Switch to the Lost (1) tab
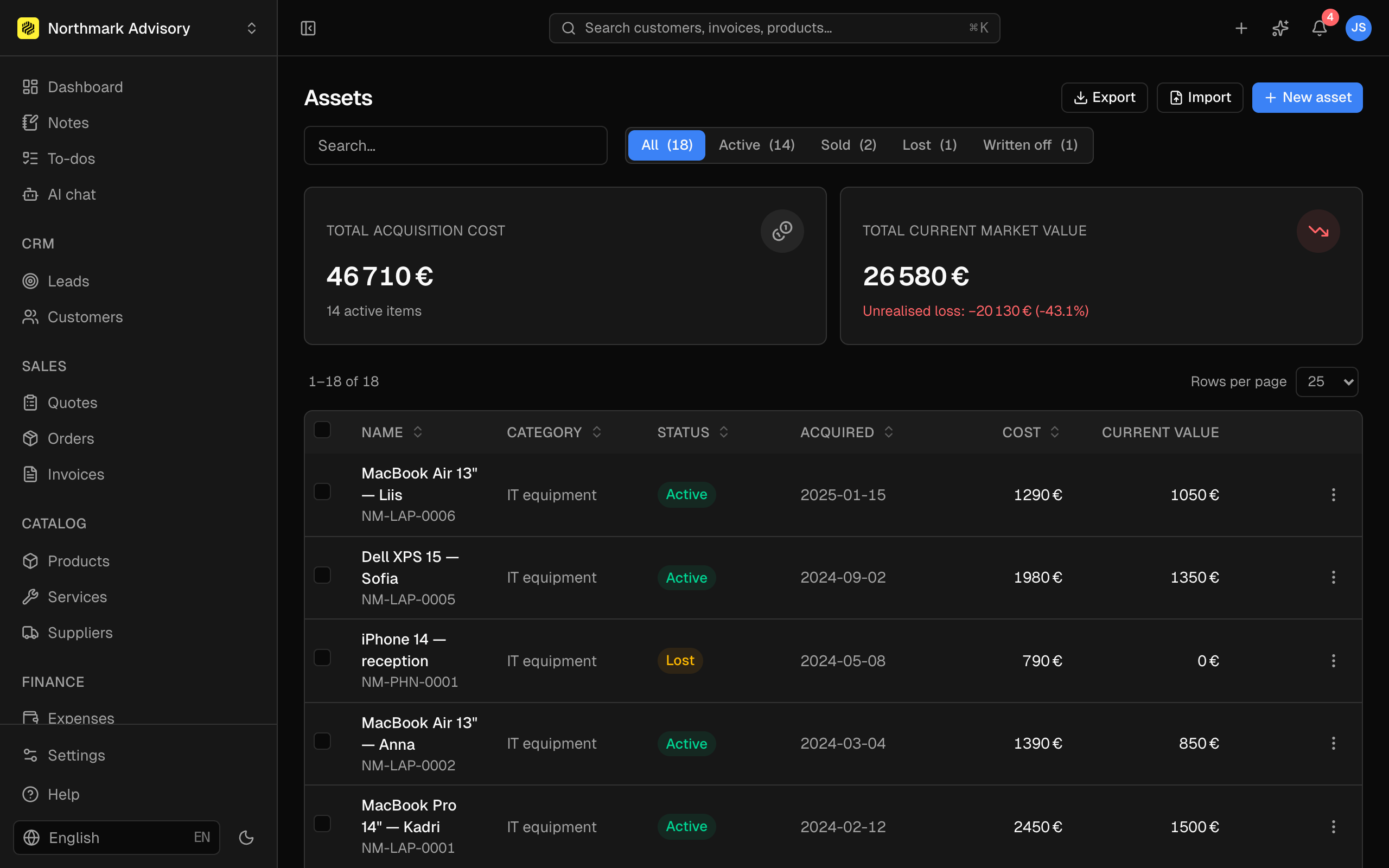Image resolution: width=1389 pixels, height=868 pixels. coord(929,145)
